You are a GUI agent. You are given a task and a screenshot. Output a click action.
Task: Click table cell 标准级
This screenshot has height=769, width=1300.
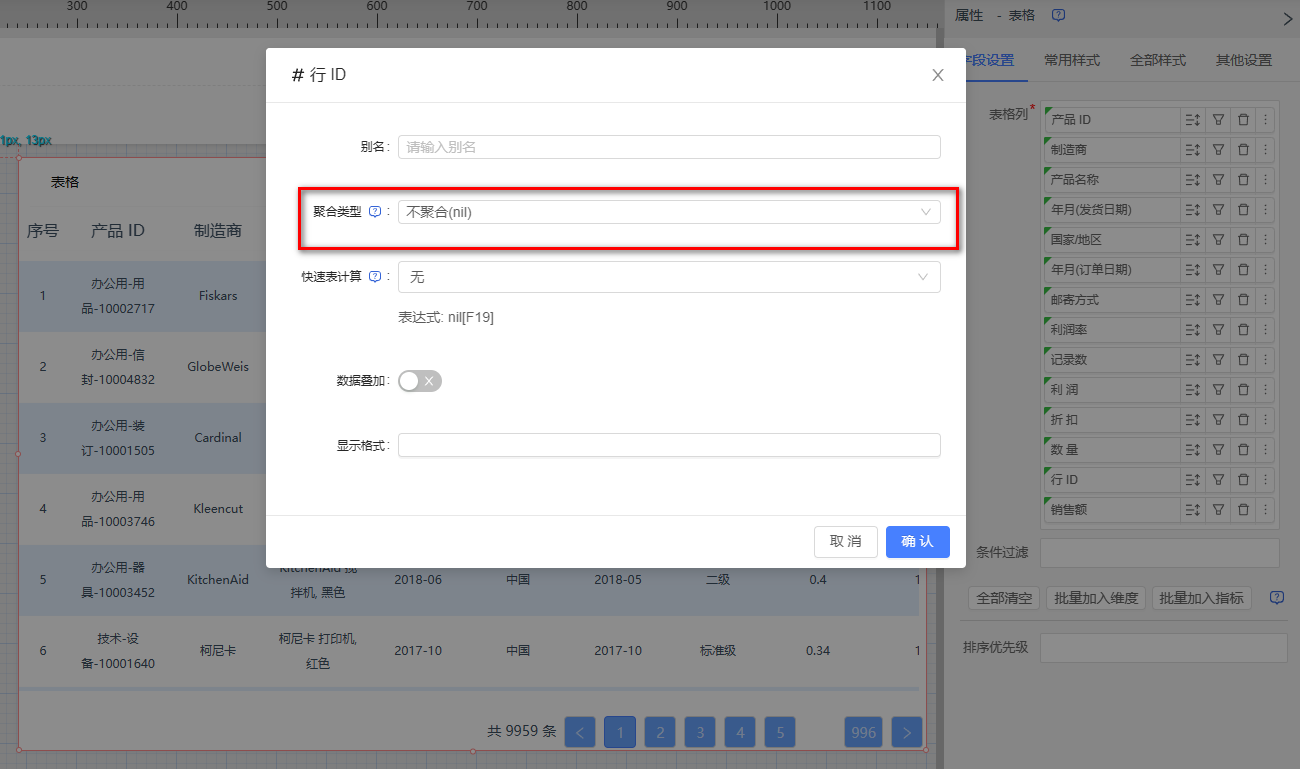click(x=718, y=651)
